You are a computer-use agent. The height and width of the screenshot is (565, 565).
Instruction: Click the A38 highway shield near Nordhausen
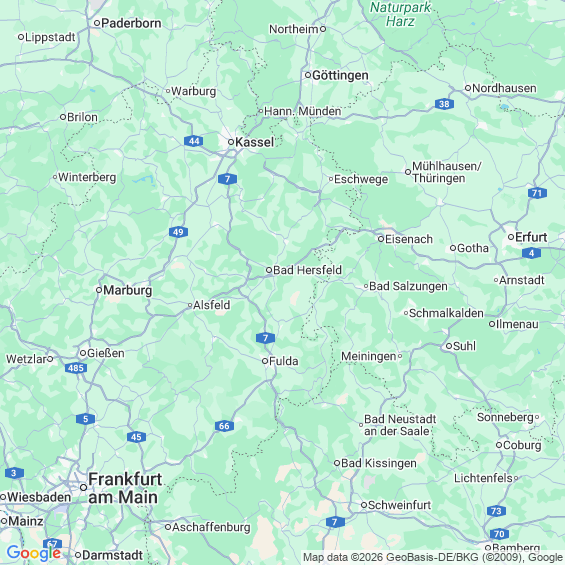click(444, 104)
